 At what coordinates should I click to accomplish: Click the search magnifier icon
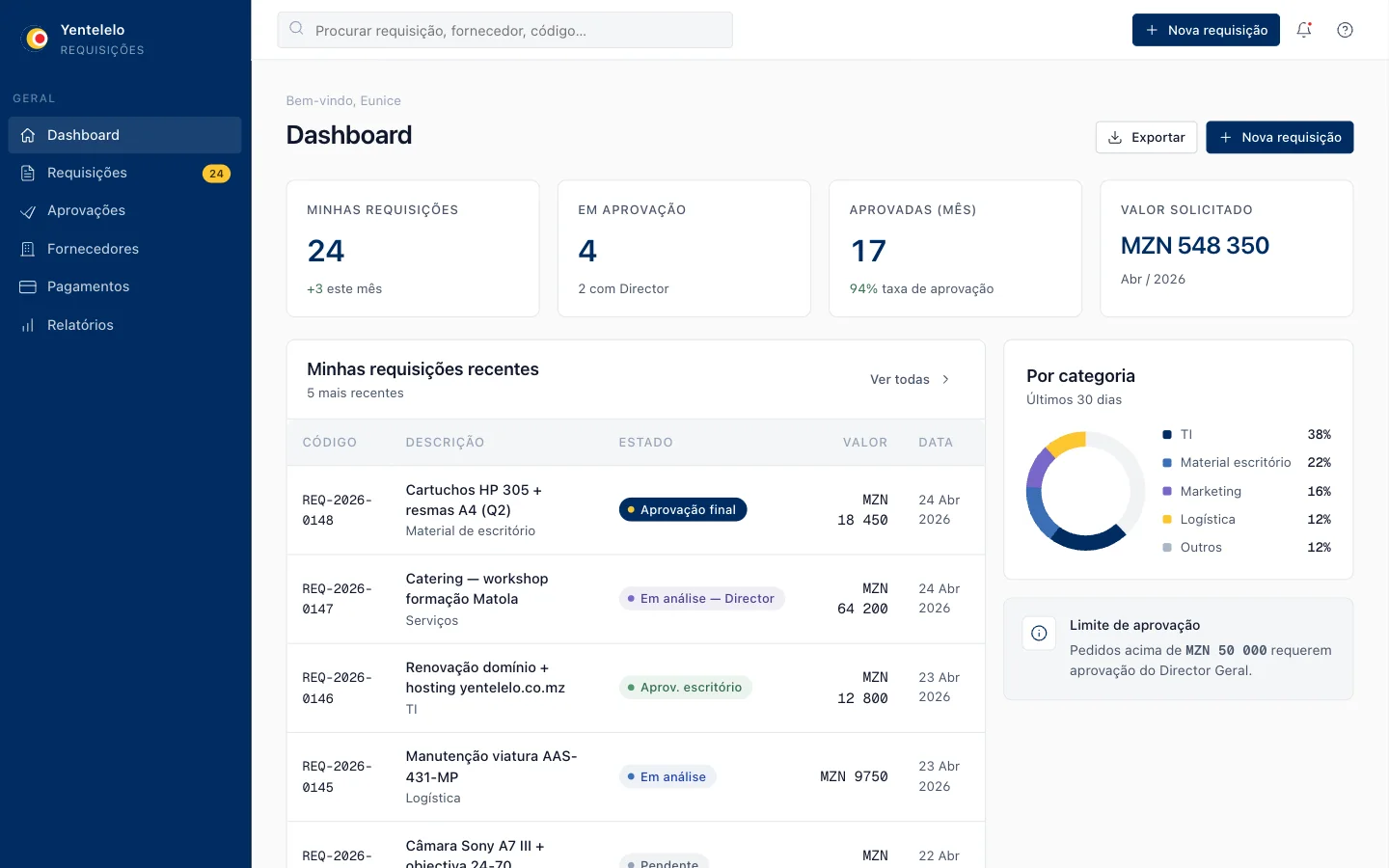tap(297, 29)
